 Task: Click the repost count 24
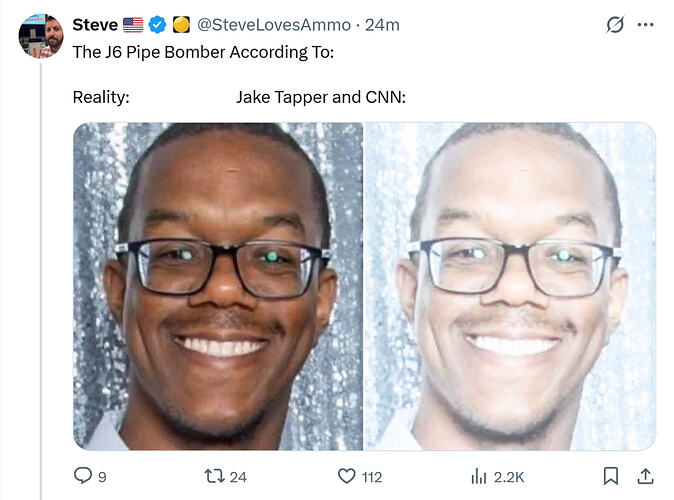(238, 477)
